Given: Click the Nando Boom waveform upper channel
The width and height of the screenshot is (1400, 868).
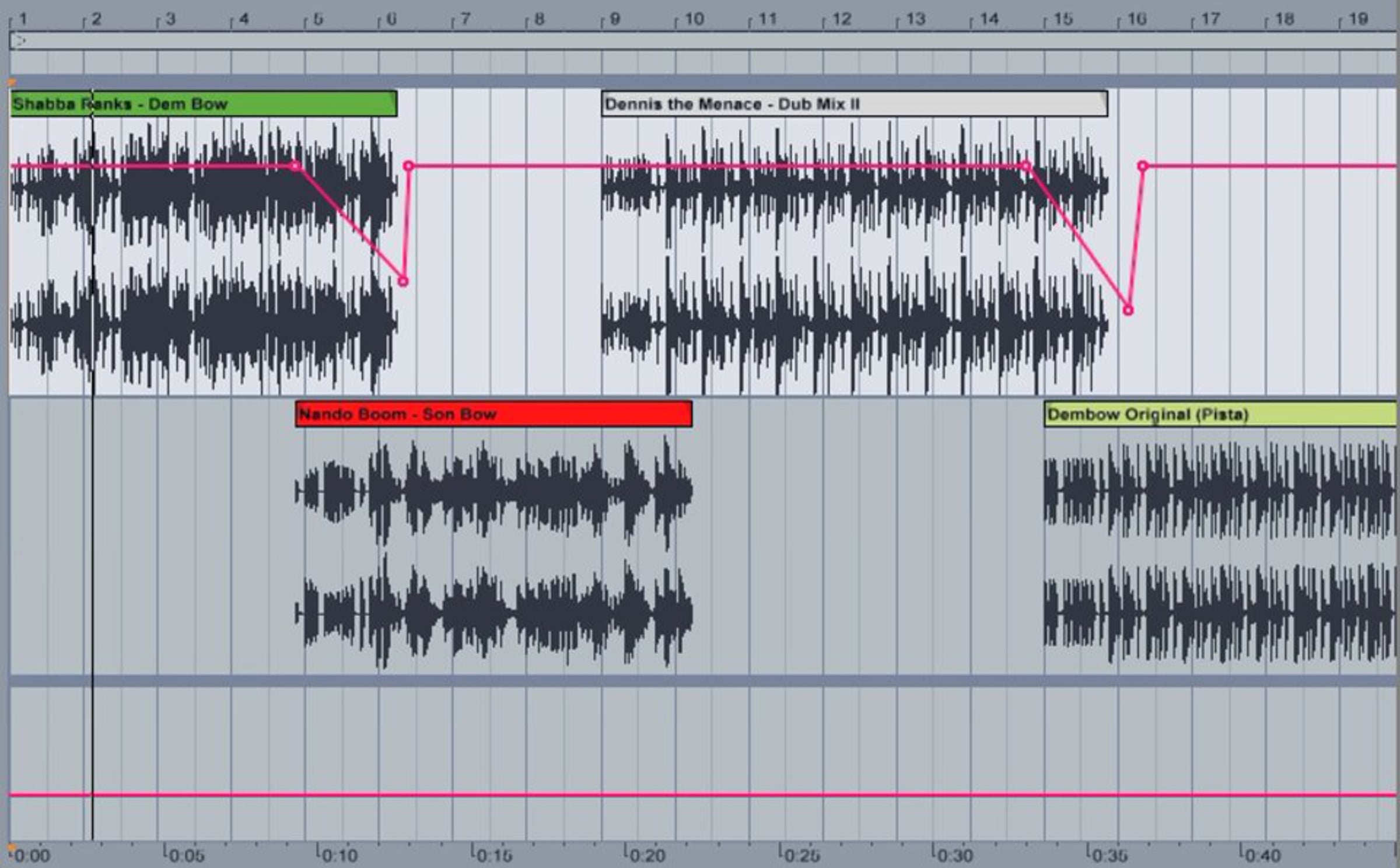Looking at the screenshot, I should [x=494, y=491].
